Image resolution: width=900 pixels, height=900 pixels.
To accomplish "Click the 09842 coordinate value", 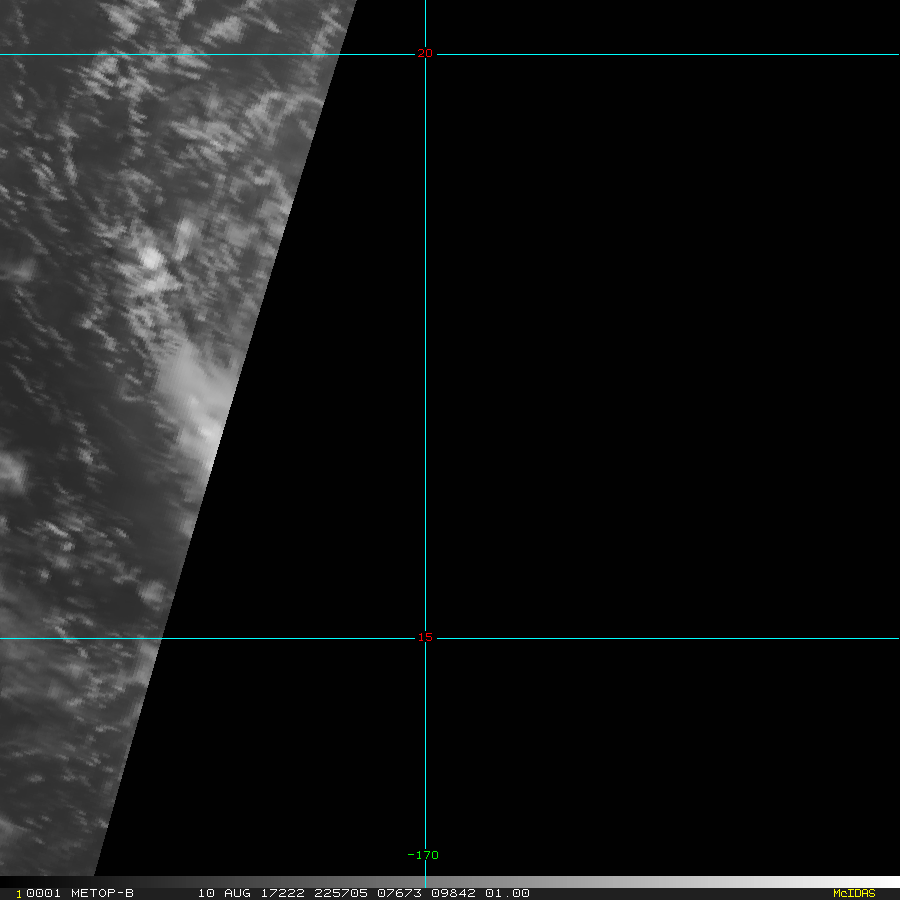I will [x=453, y=893].
